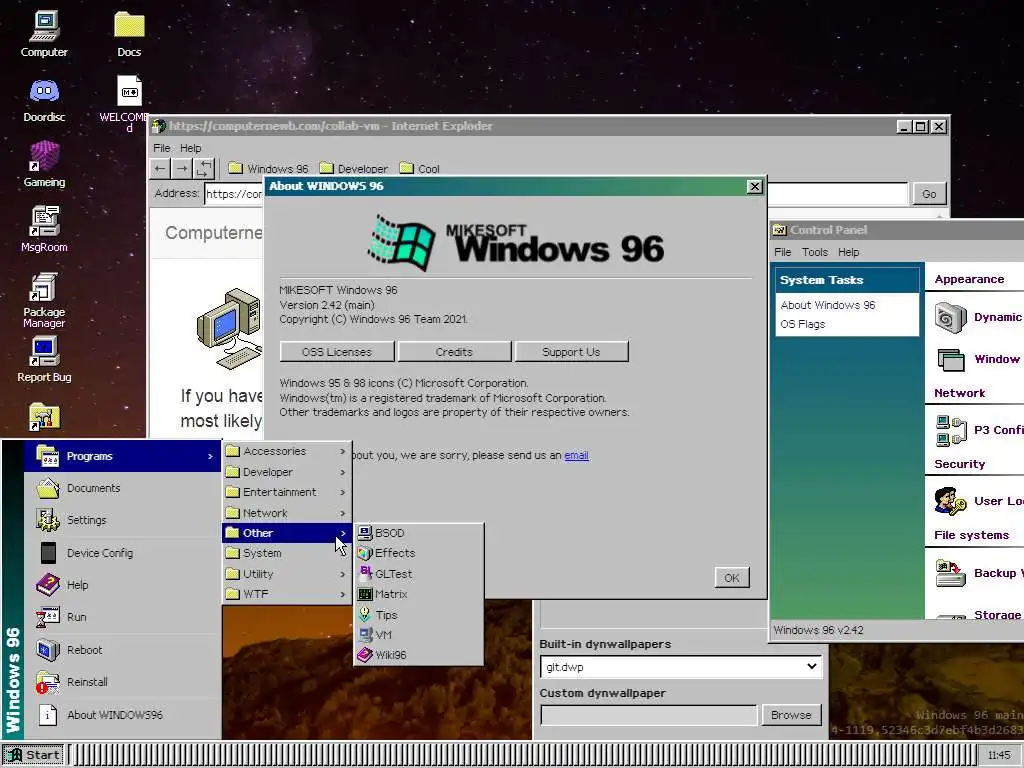Viewport: 1024px width, 768px height.
Task: Expand the WTF programs folder
Action: click(x=287, y=594)
